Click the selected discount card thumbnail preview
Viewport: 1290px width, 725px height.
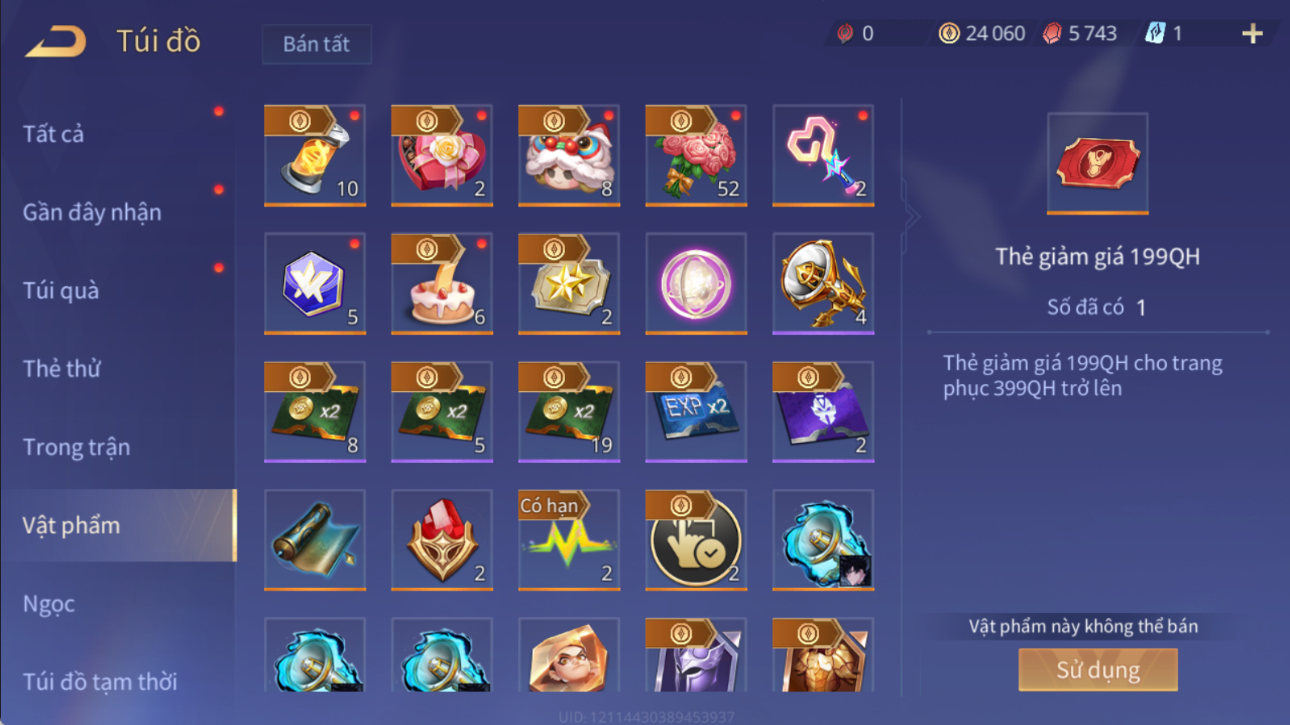1098,164
